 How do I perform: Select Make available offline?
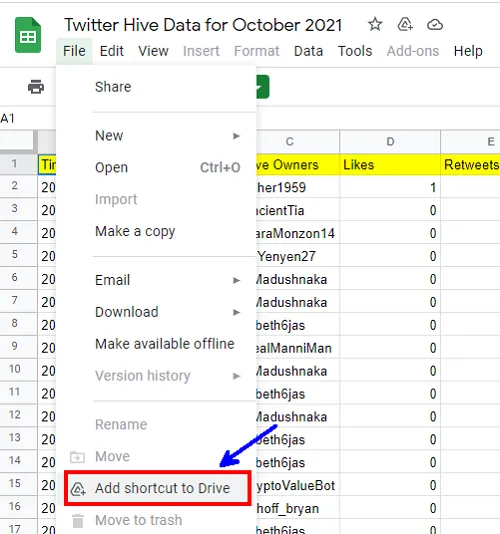click(x=156, y=344)
